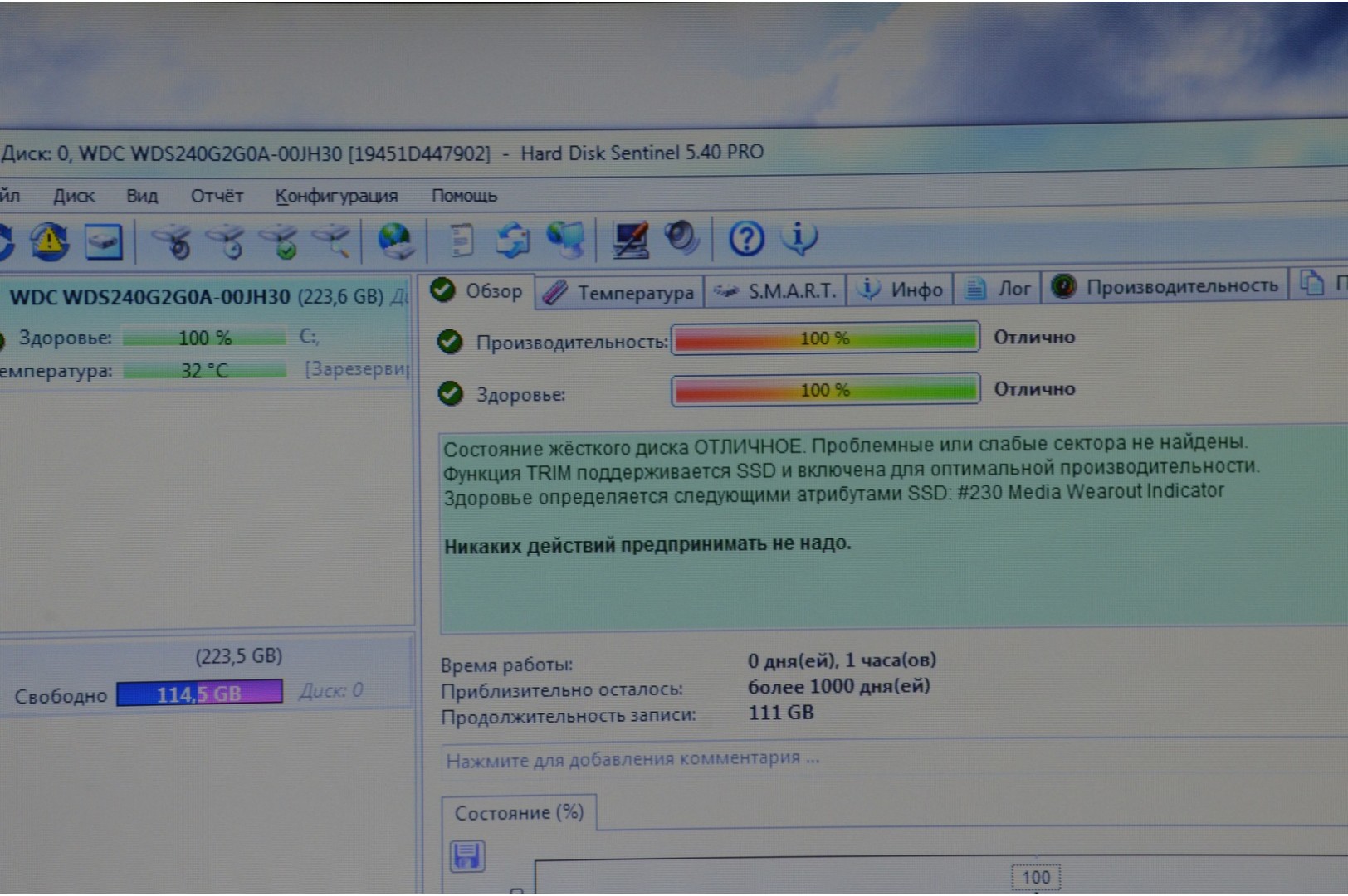Save the chart using the floppy disk icon
1348x896 pixels.
tap(467, 855)
